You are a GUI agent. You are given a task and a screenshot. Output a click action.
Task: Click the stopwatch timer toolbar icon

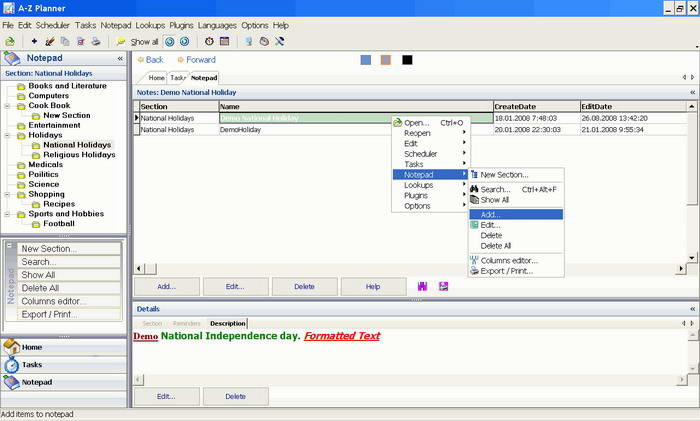[x=209, y=42]
